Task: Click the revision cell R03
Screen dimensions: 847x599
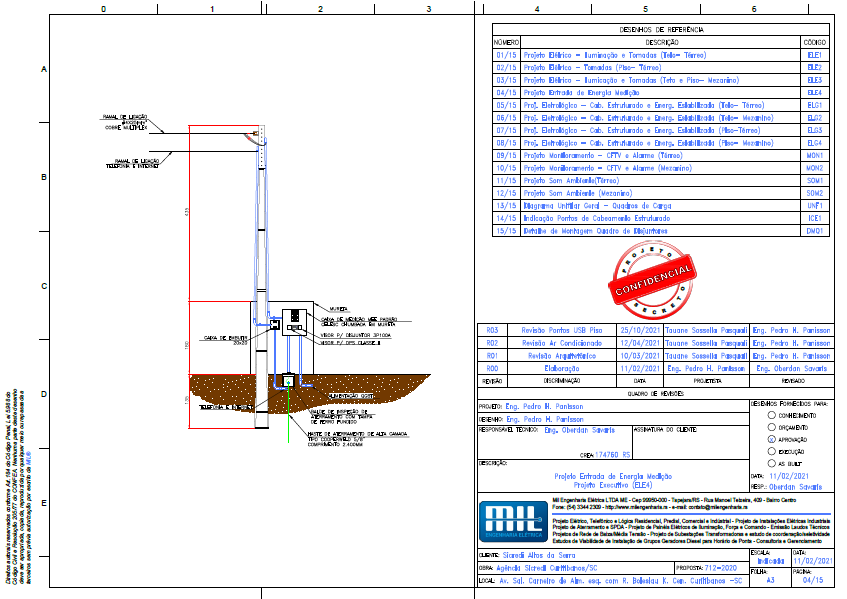Action: (492, 330)
